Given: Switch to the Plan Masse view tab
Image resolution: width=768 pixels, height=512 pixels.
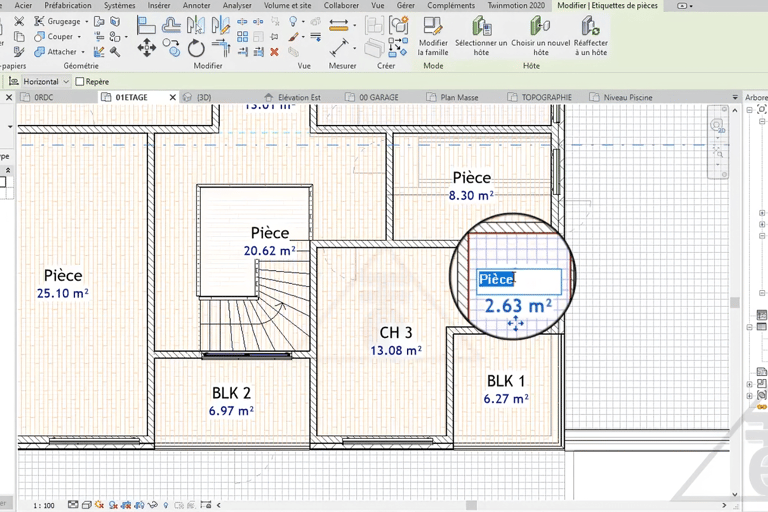Looking at the screenshot, I should point(459,98).
